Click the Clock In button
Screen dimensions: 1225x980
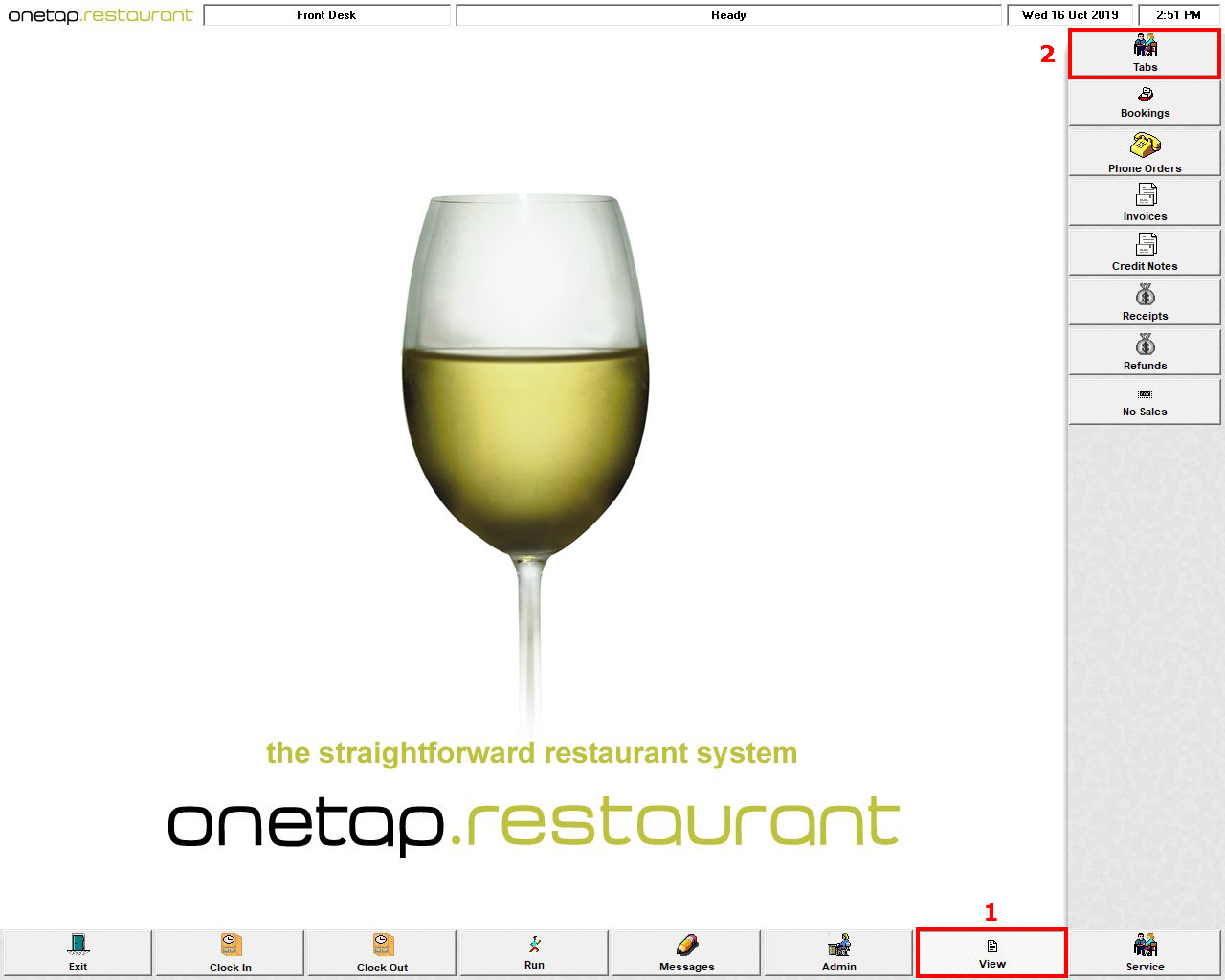pos(229,952)
